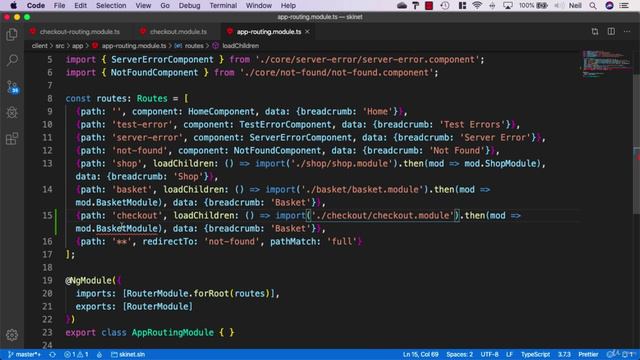Click the src breadcrumb segment
The height and width of the screenshot is (360, 640).
[x=60, y=46]
